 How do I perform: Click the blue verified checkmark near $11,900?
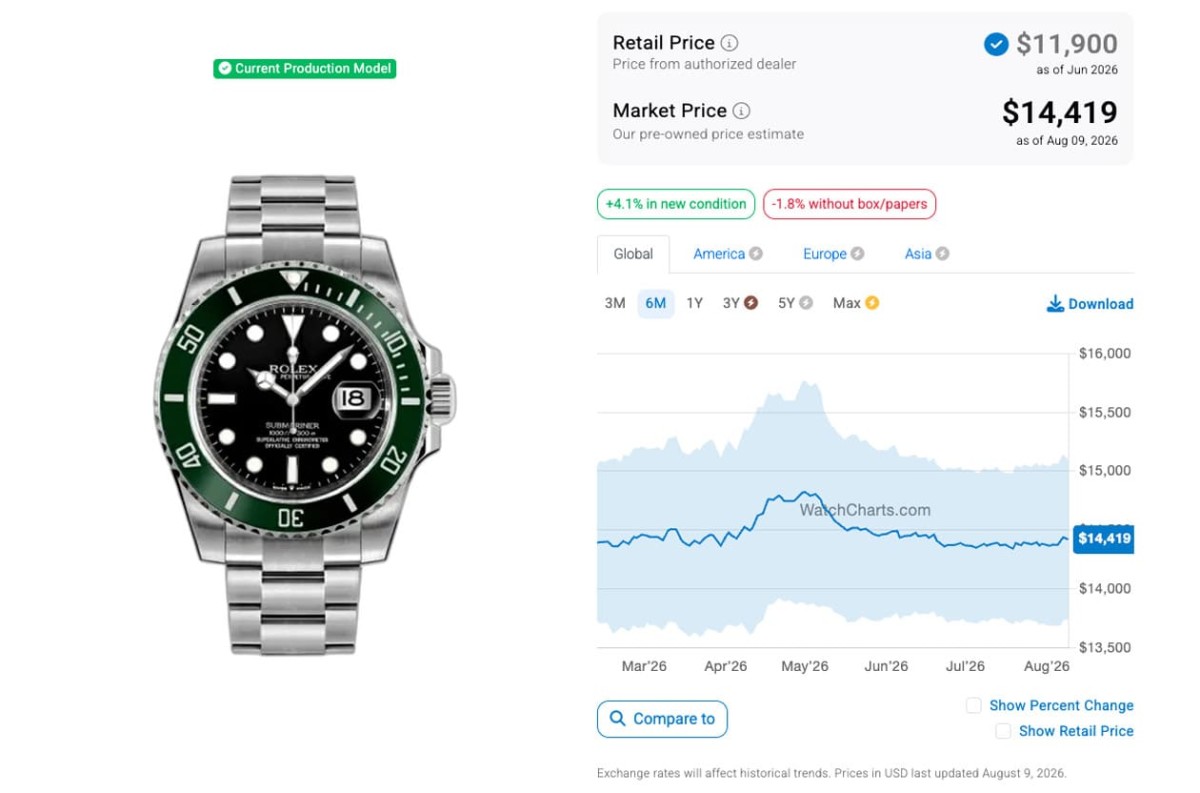[x=996, y=44]
